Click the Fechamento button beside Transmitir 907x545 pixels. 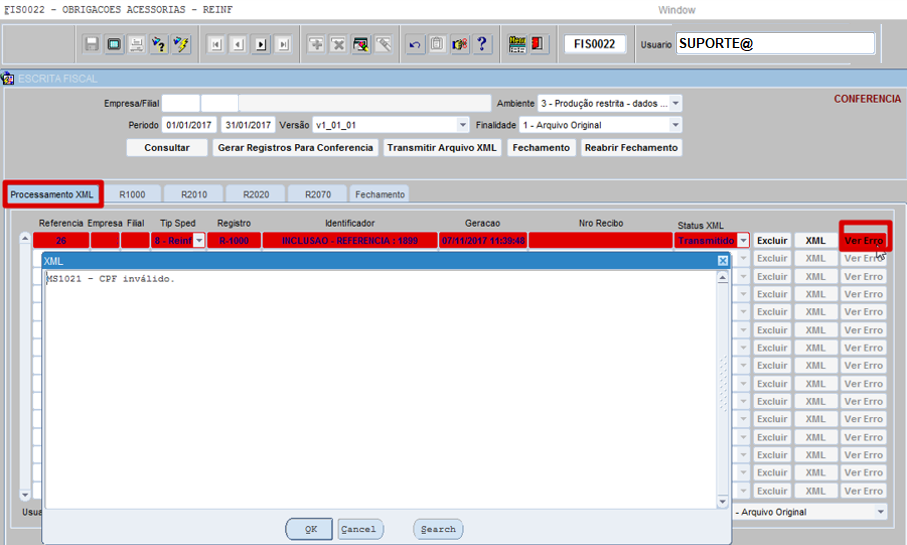click(541, 148)
